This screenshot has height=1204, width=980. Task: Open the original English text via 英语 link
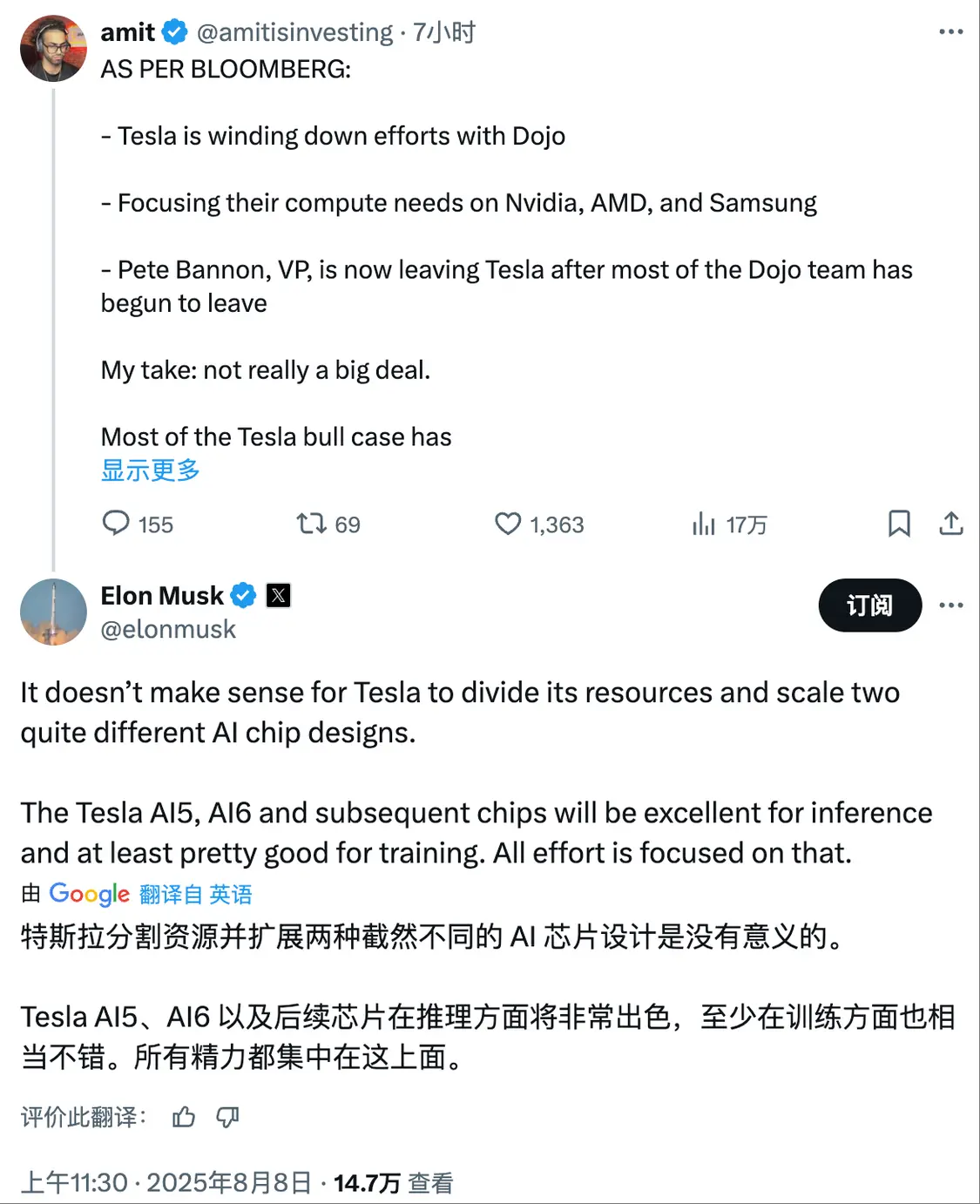coord(231,893)
